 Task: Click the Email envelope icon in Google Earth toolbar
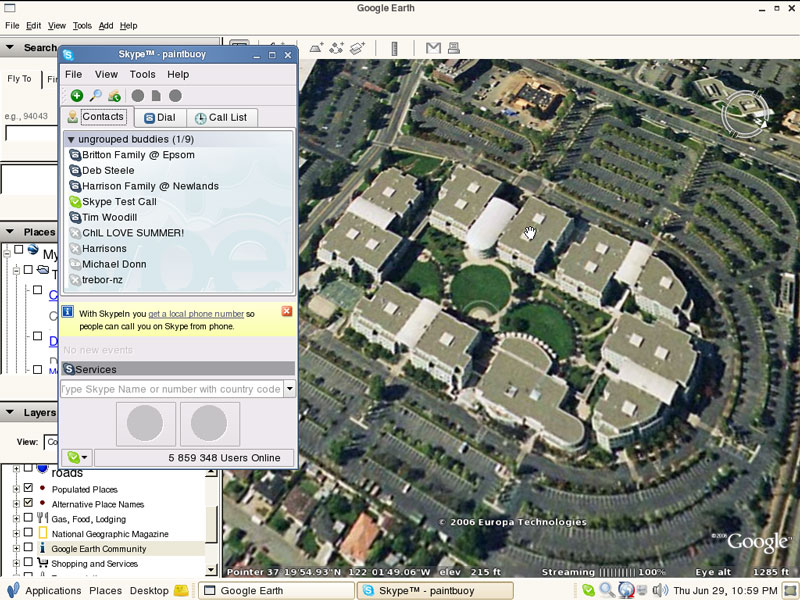[433, 48]
